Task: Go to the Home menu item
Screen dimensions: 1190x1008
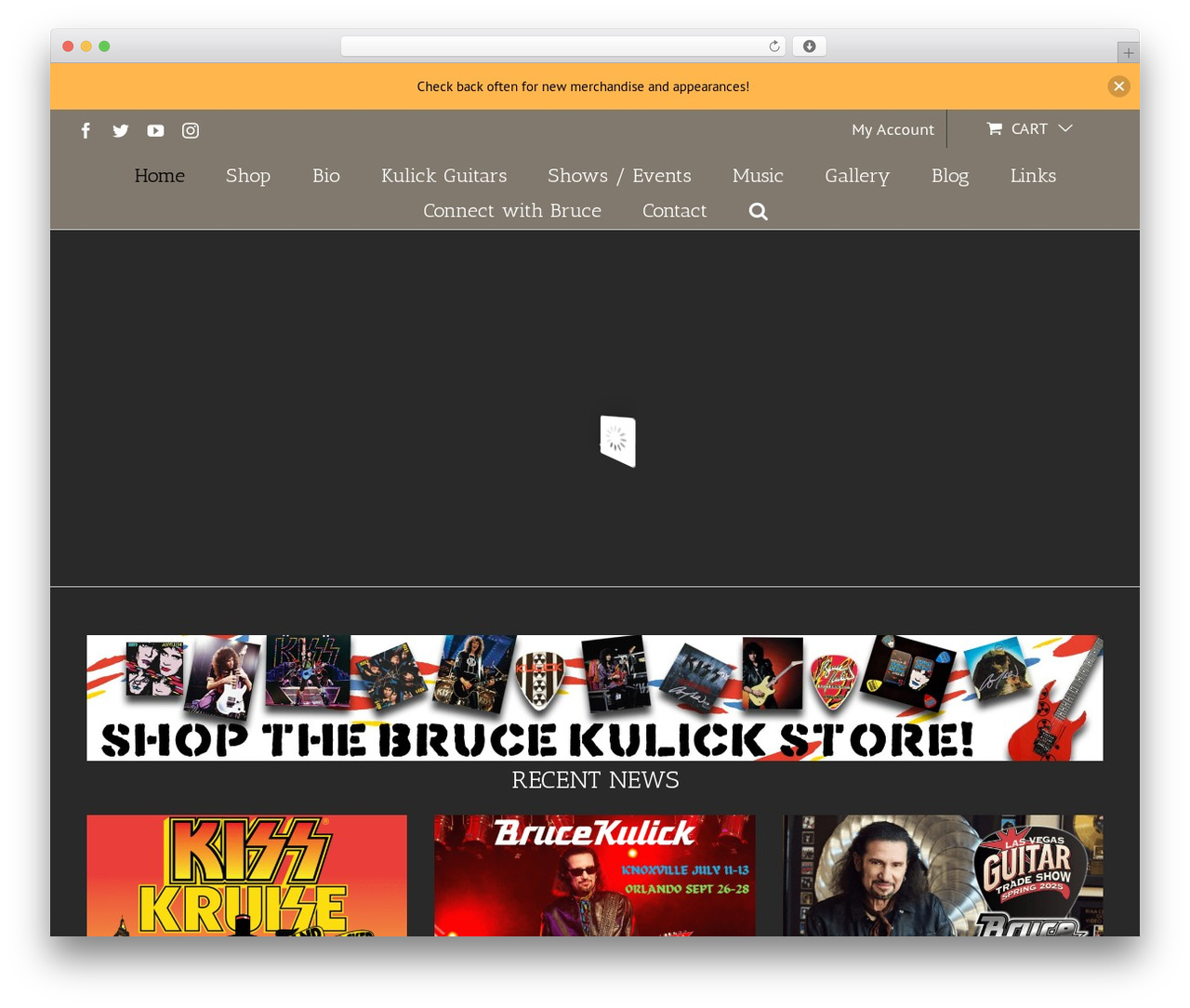Action: pos(160,176)
